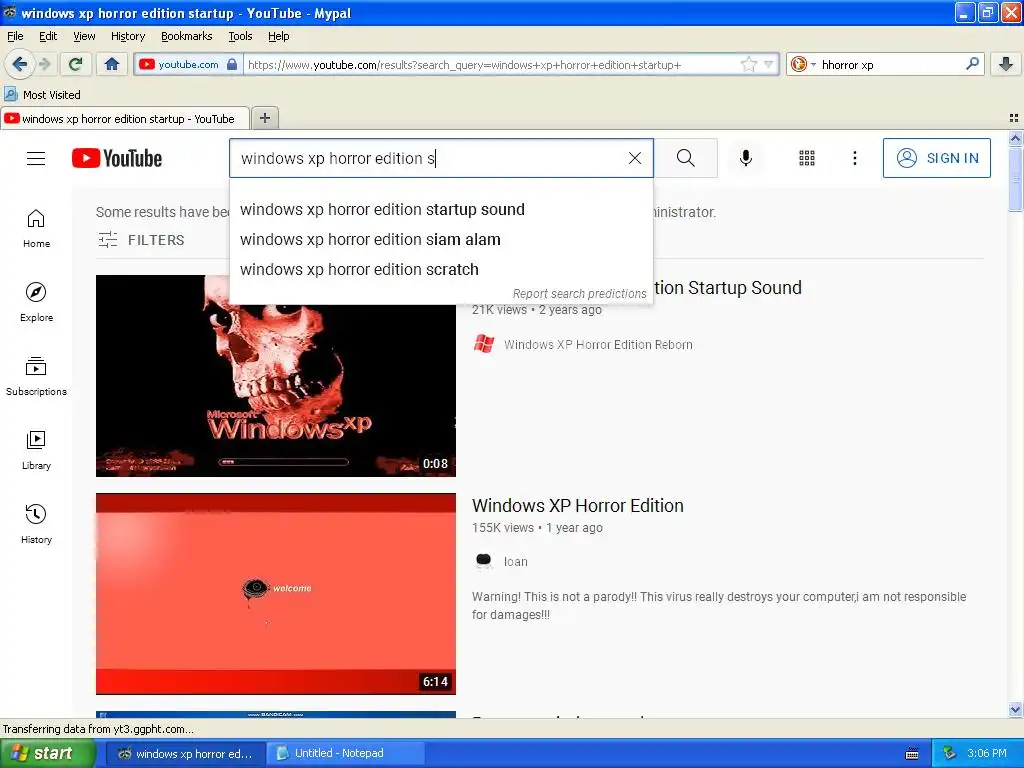Open the FILTERS panel
The image size is (1024, 768).
(141, 240)
